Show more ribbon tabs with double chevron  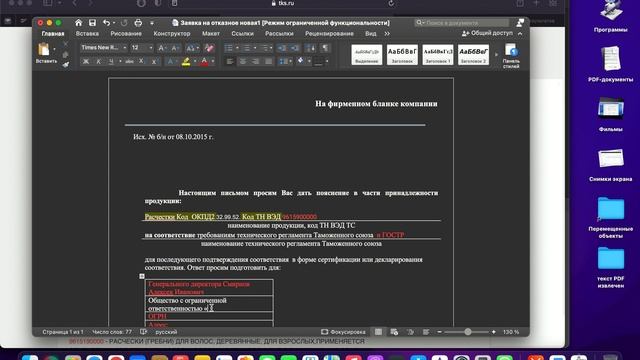pyautogui.click(x=387, y=33)
